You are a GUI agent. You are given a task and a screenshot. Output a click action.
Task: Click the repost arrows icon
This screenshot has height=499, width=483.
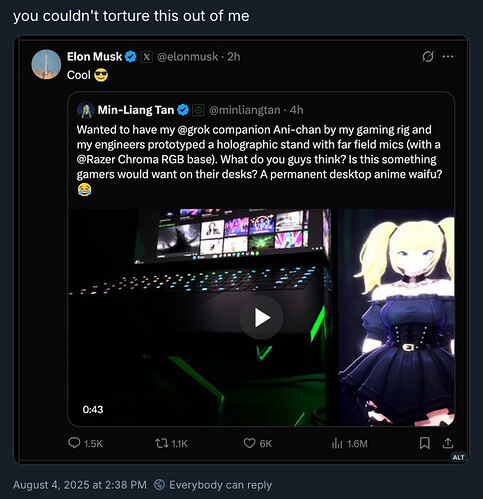click(x=161, y=443)
